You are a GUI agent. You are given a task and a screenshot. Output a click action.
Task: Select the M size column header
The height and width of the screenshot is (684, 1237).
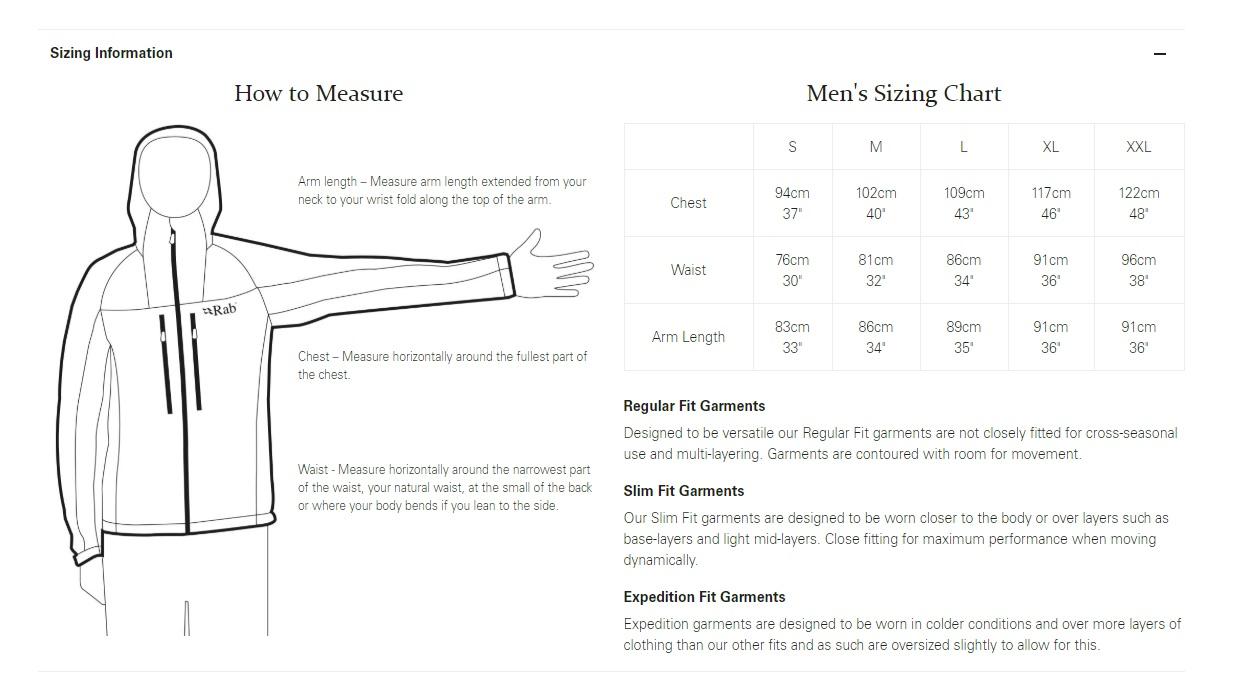[x=875, y=147]
